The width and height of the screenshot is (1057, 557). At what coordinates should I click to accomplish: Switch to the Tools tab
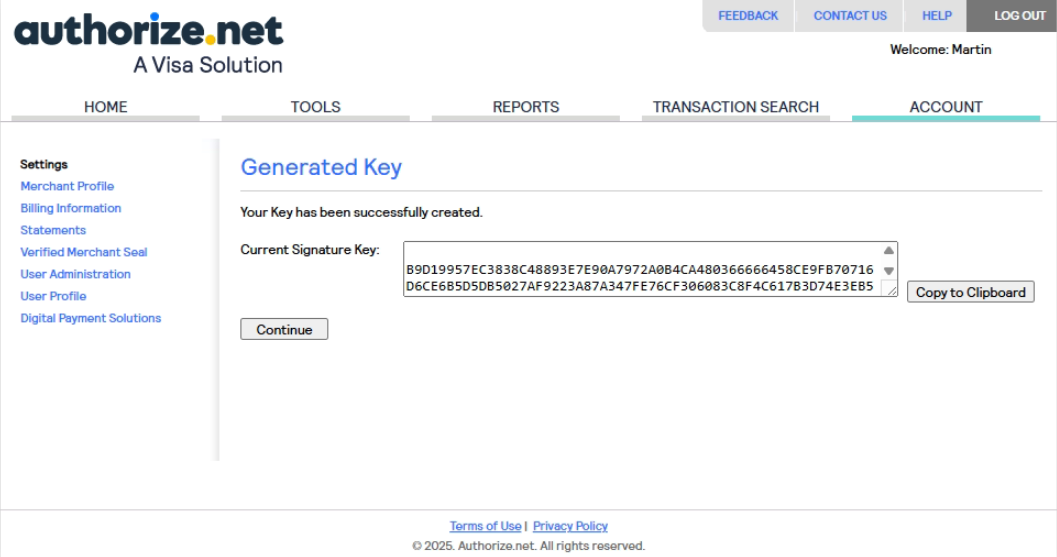tap(315, 107)
